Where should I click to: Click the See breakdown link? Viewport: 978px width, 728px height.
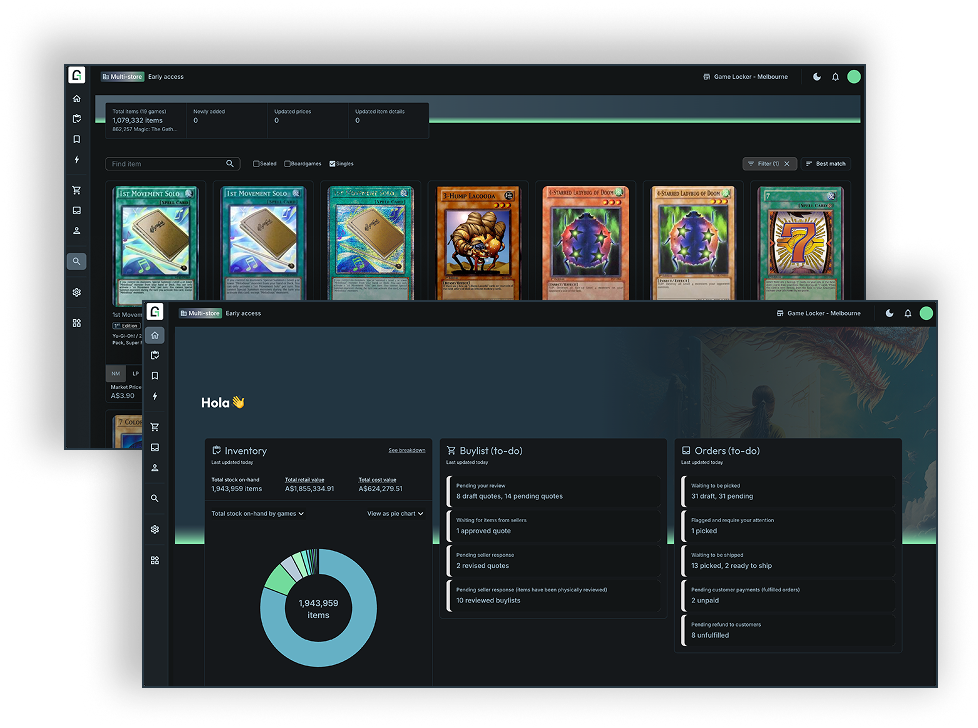407,450
